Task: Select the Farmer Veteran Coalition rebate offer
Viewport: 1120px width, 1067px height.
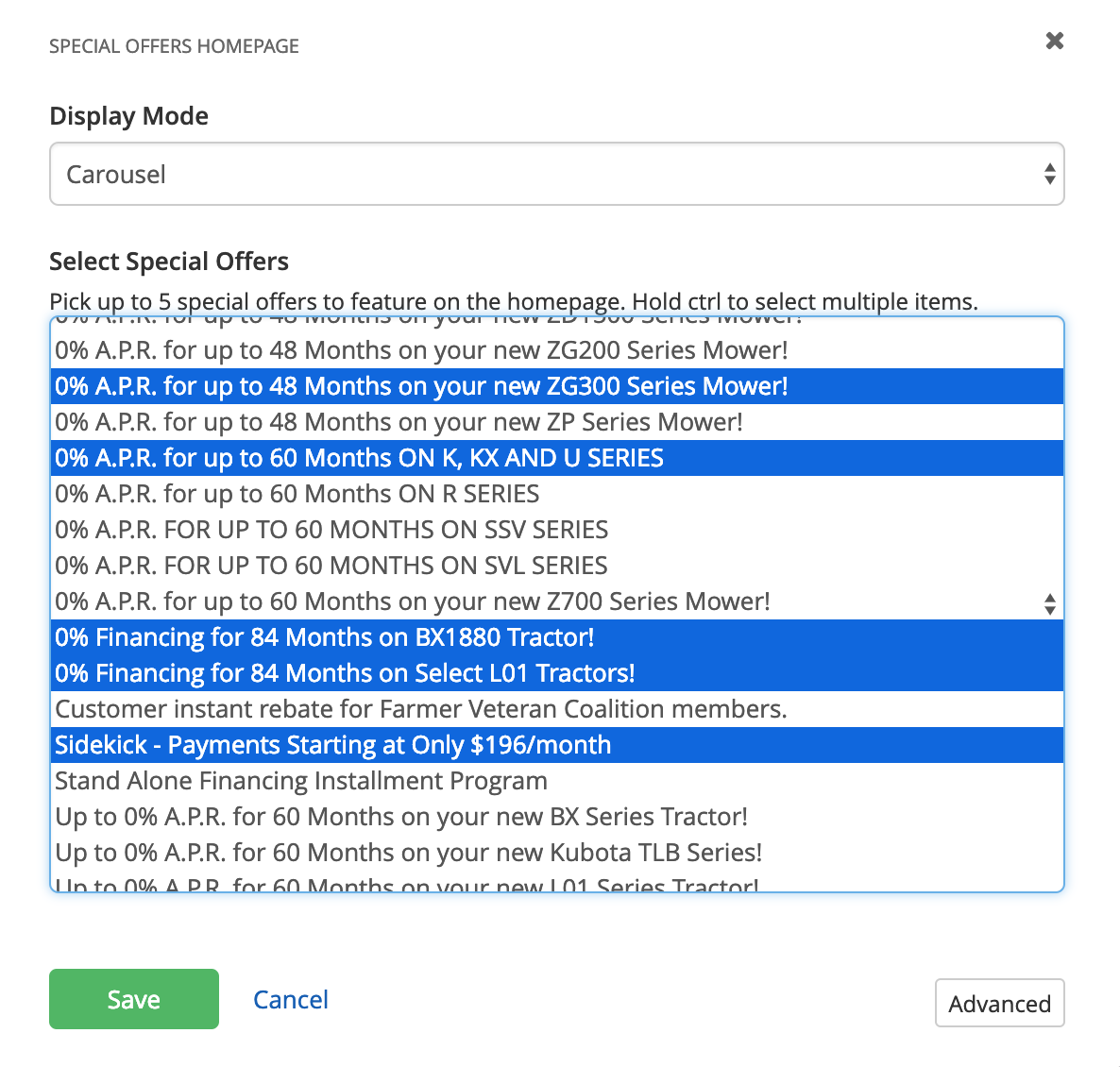Action: pos(556,709)
